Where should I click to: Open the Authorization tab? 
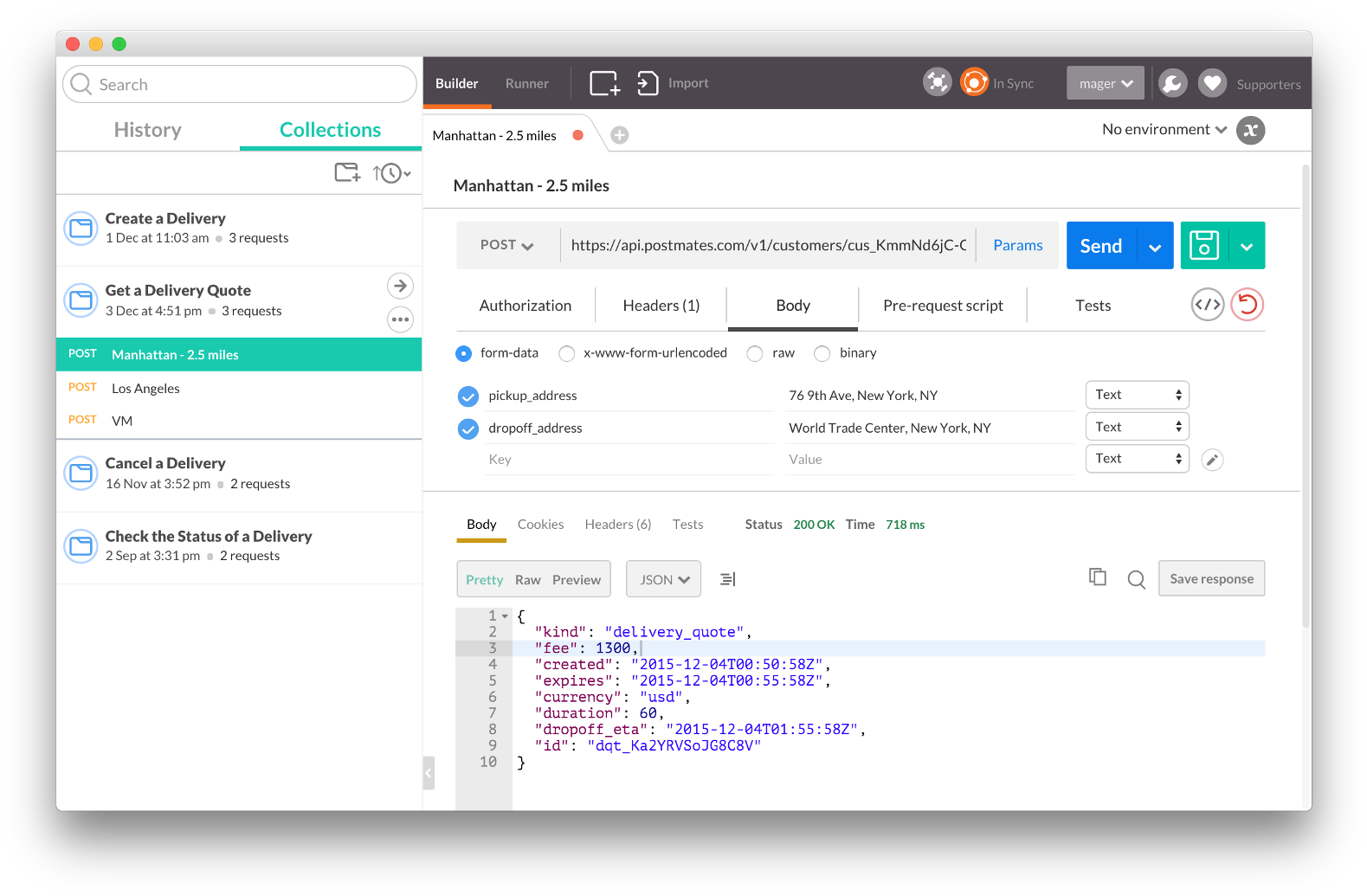(x=526, y=306)
